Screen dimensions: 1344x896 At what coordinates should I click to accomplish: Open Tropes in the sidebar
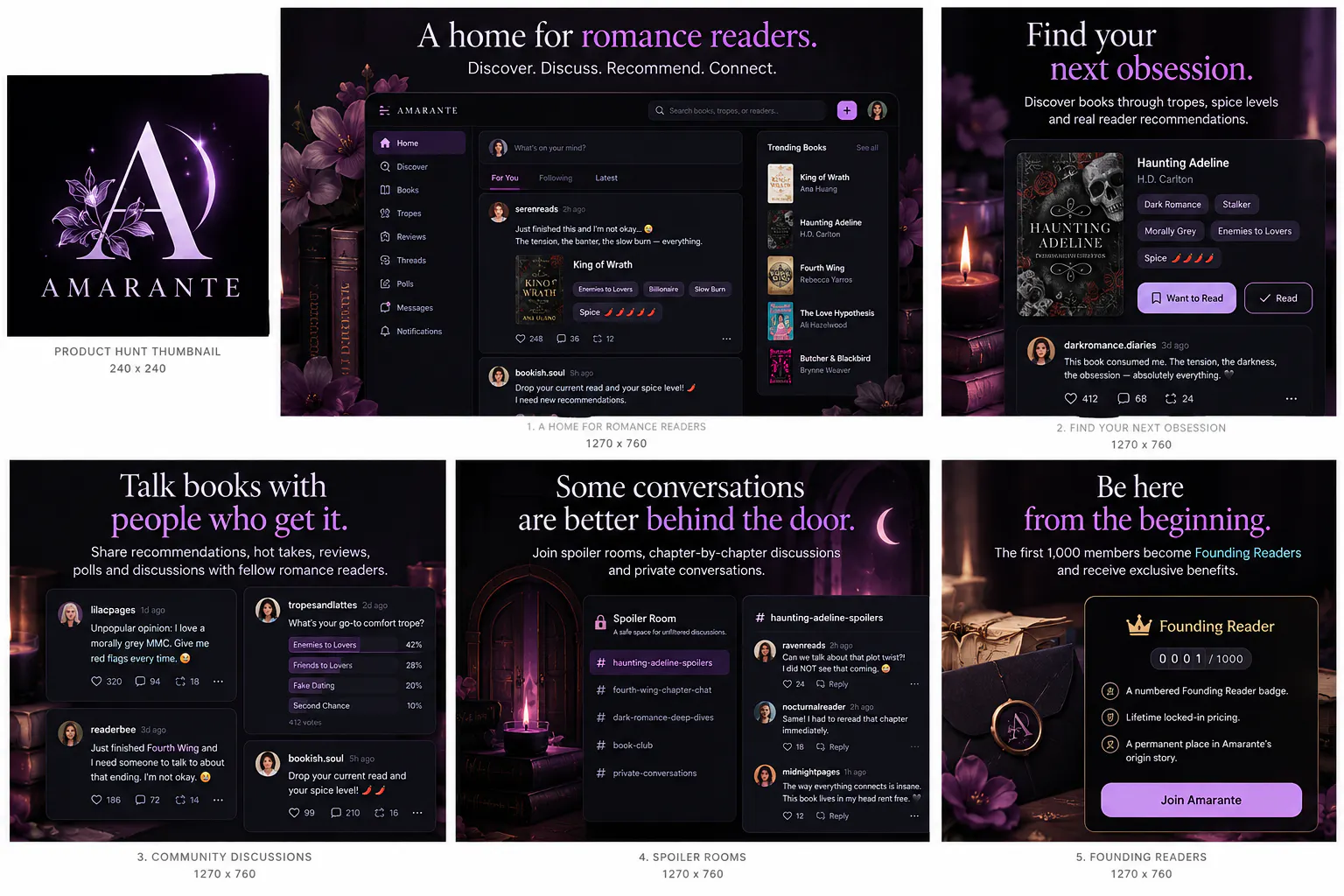pyautogui.click(x=419, y=213)
